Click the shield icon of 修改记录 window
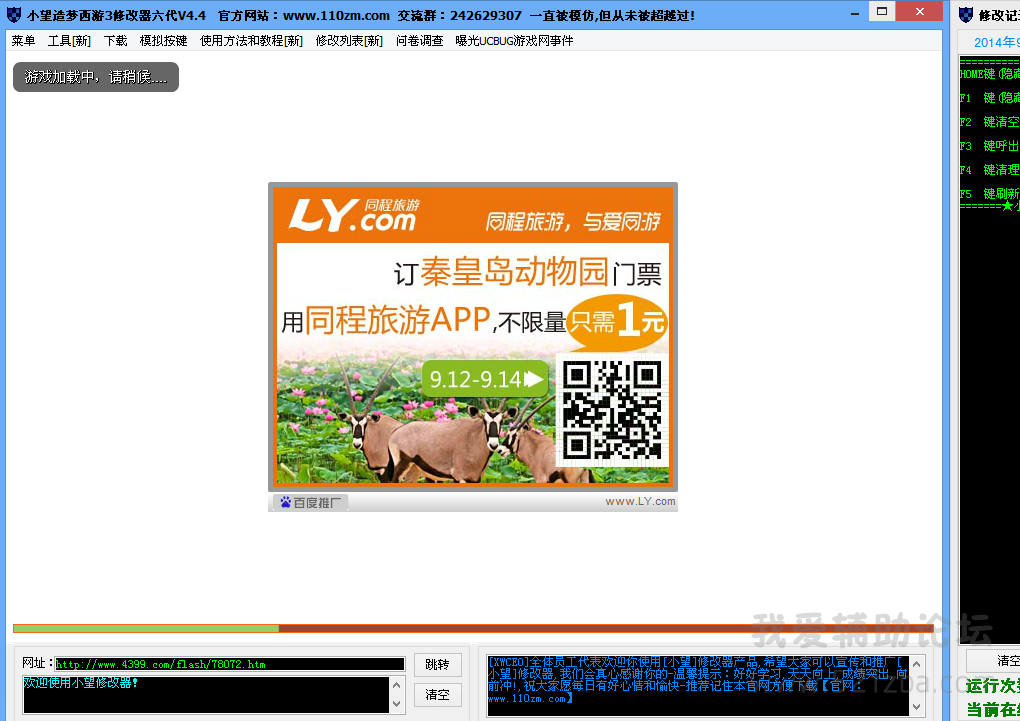This screenshot has width=1020, height=721. (966, 15)
